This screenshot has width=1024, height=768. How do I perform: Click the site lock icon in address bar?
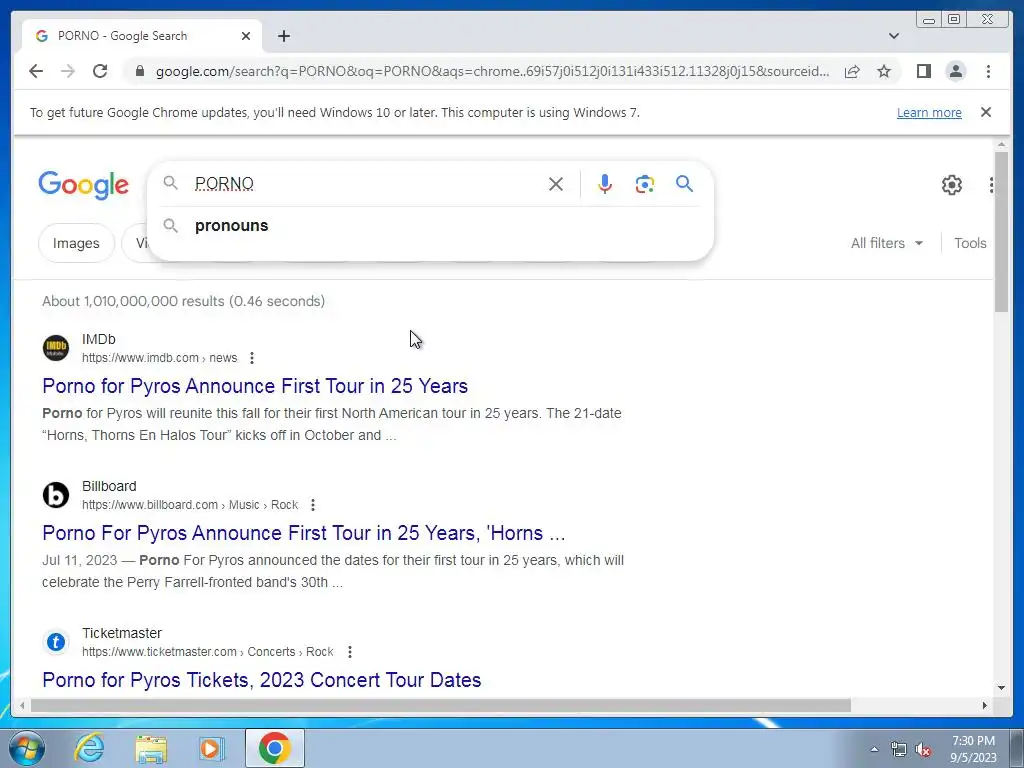(139, 71)
